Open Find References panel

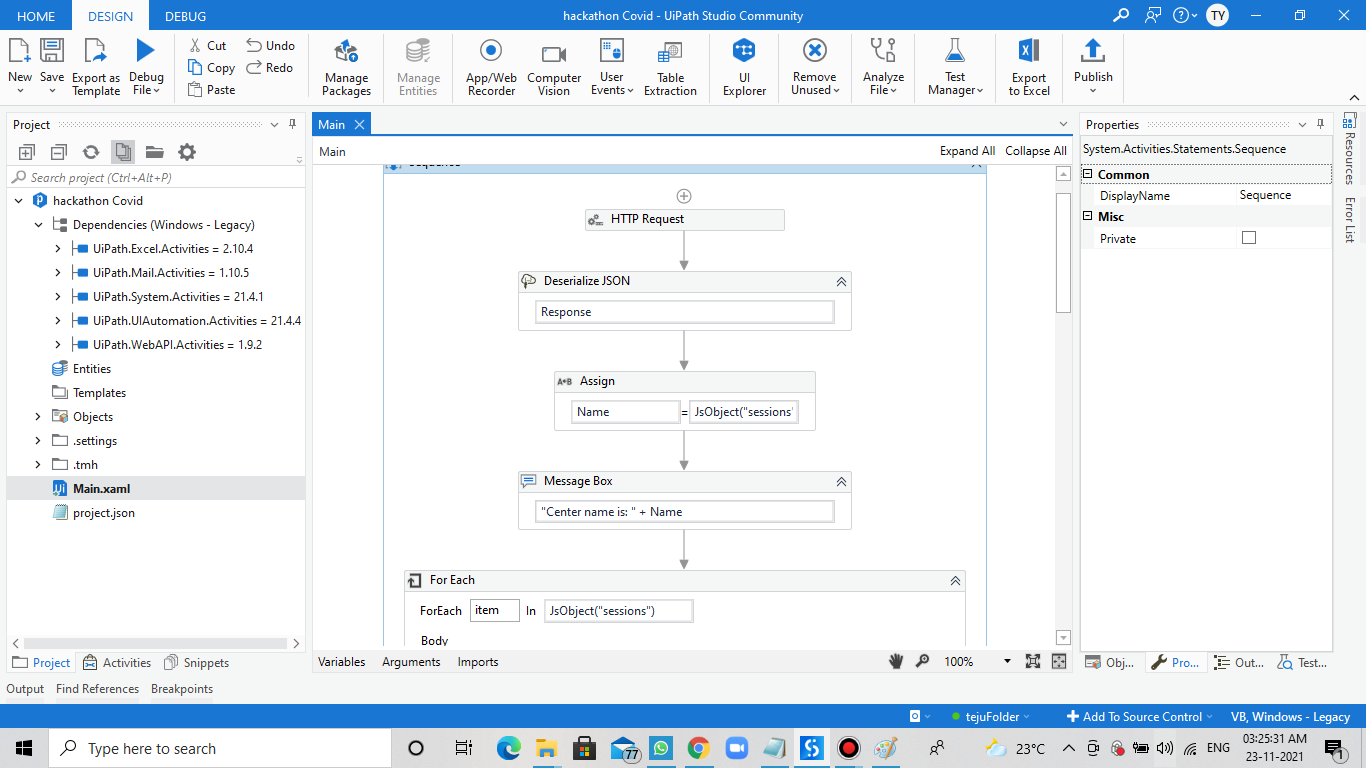(97, 689)
